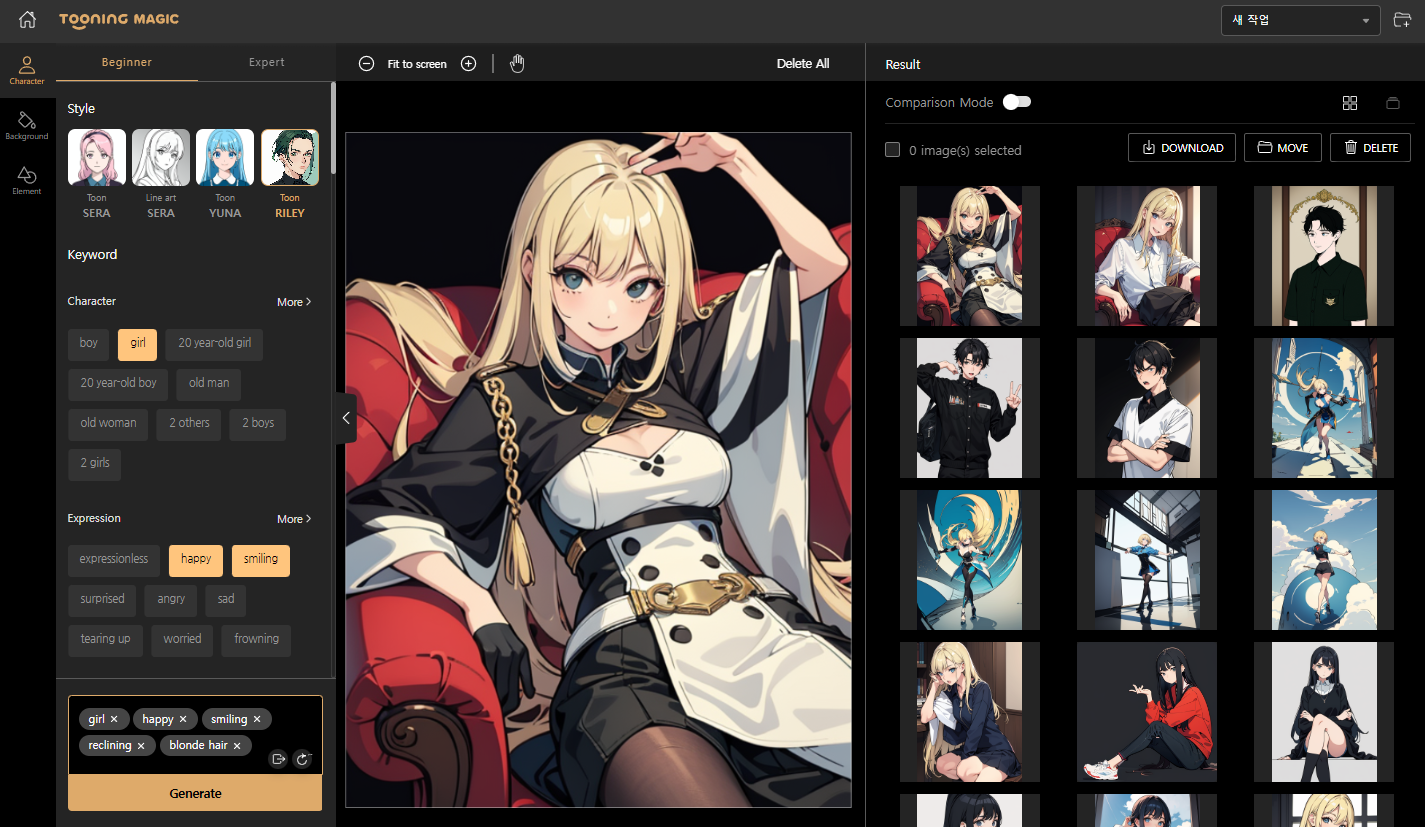The height and width of the screenshot is (827, 1425).
Task: Remove the 'girl' tag from prompt
Action: tap(114, 719)
